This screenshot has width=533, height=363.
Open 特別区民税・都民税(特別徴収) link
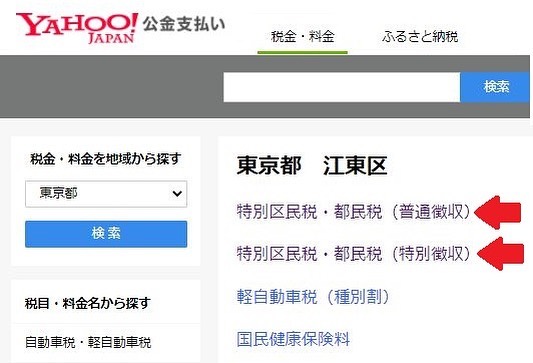[x=354, y=254]
